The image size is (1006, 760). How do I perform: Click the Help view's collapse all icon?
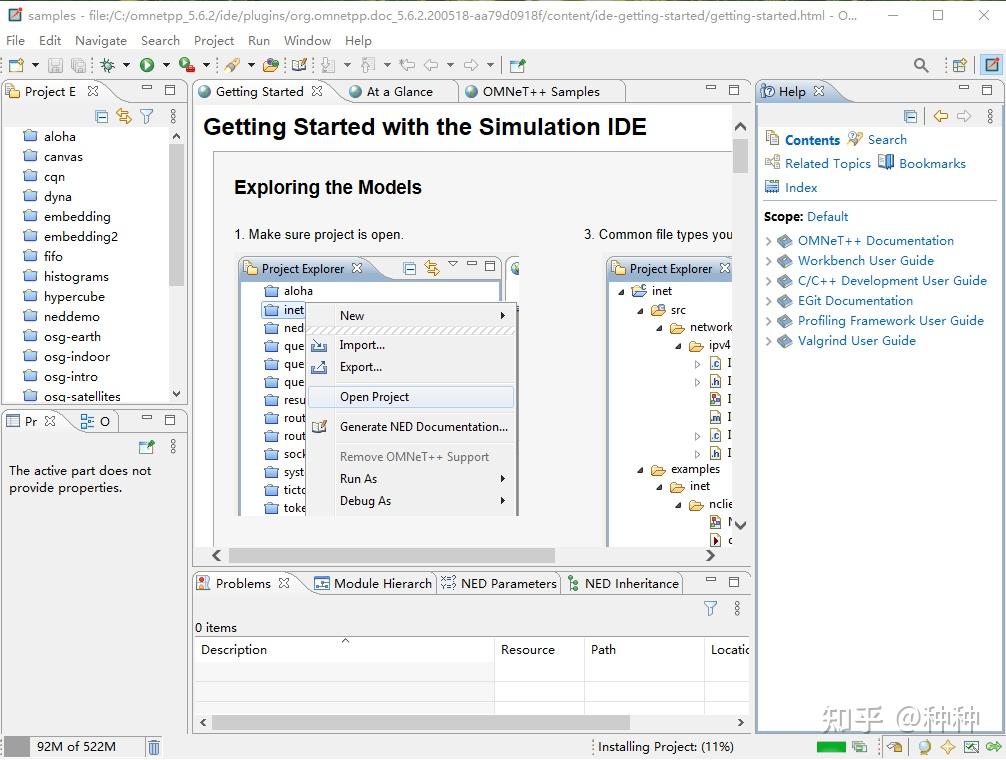coord(910,116)
